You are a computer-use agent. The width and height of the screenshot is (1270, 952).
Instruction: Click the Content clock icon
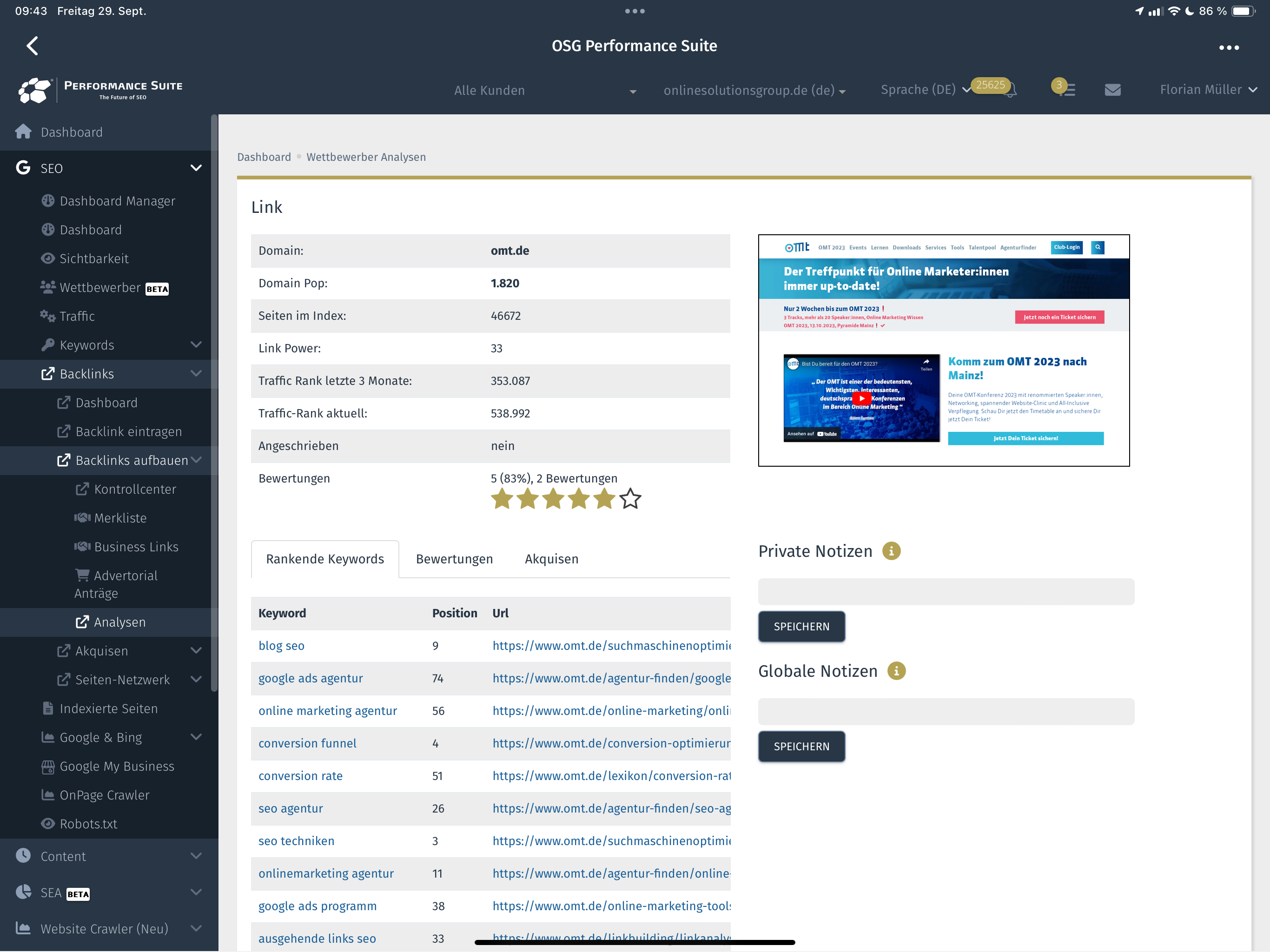23,855
